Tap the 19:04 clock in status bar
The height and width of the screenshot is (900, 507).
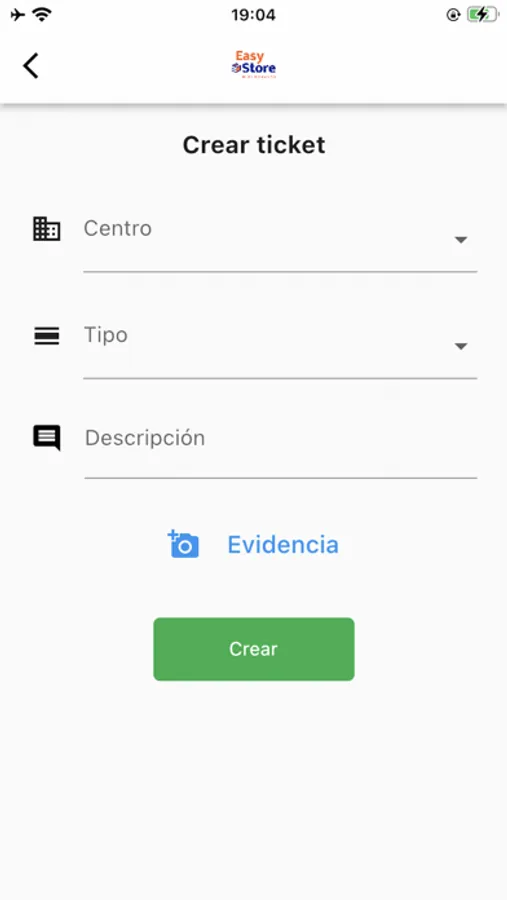[253, 15]
